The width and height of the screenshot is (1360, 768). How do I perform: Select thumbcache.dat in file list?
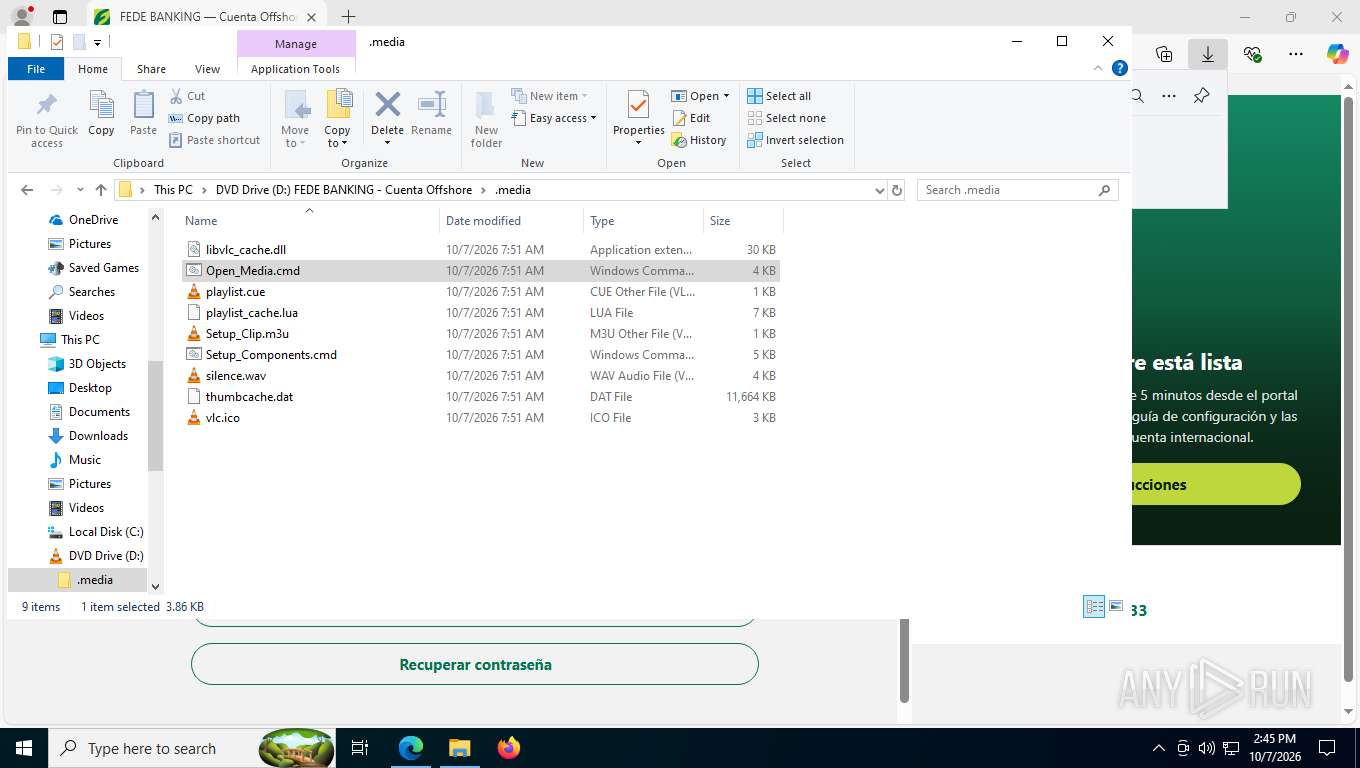(x=249, y=397)
